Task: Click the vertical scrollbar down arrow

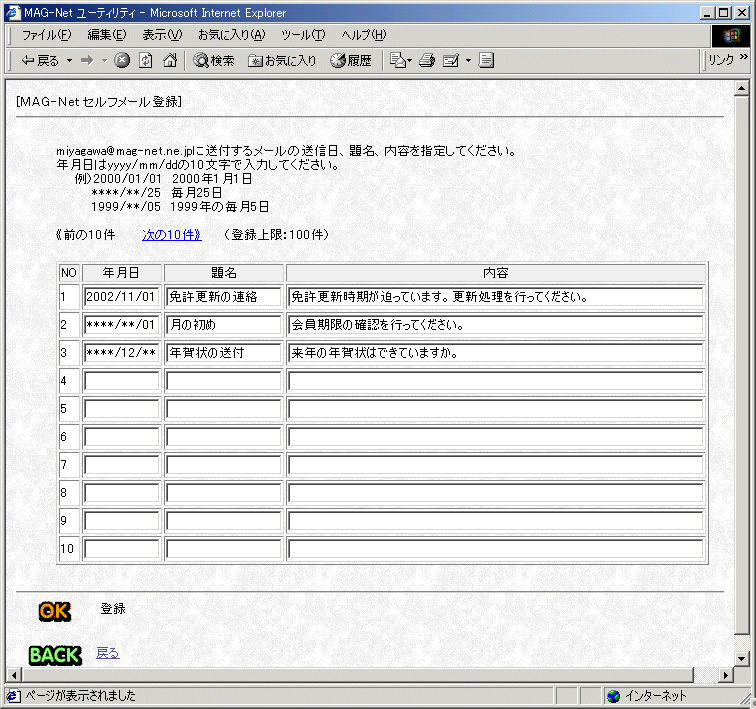Action: click(741, 659)
